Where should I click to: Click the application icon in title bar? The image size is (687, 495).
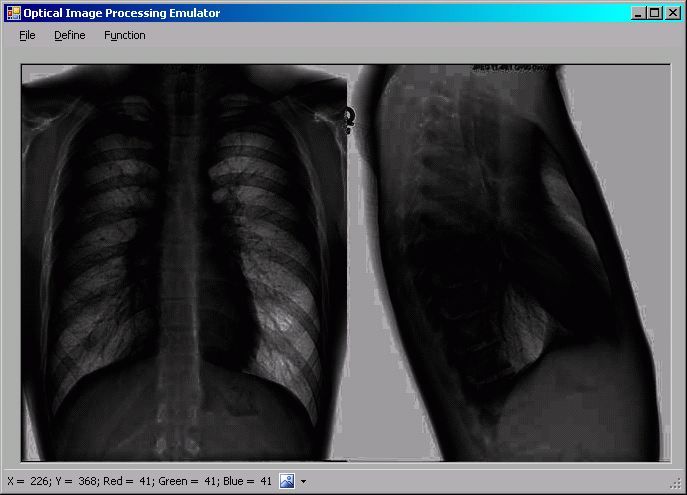13,13
